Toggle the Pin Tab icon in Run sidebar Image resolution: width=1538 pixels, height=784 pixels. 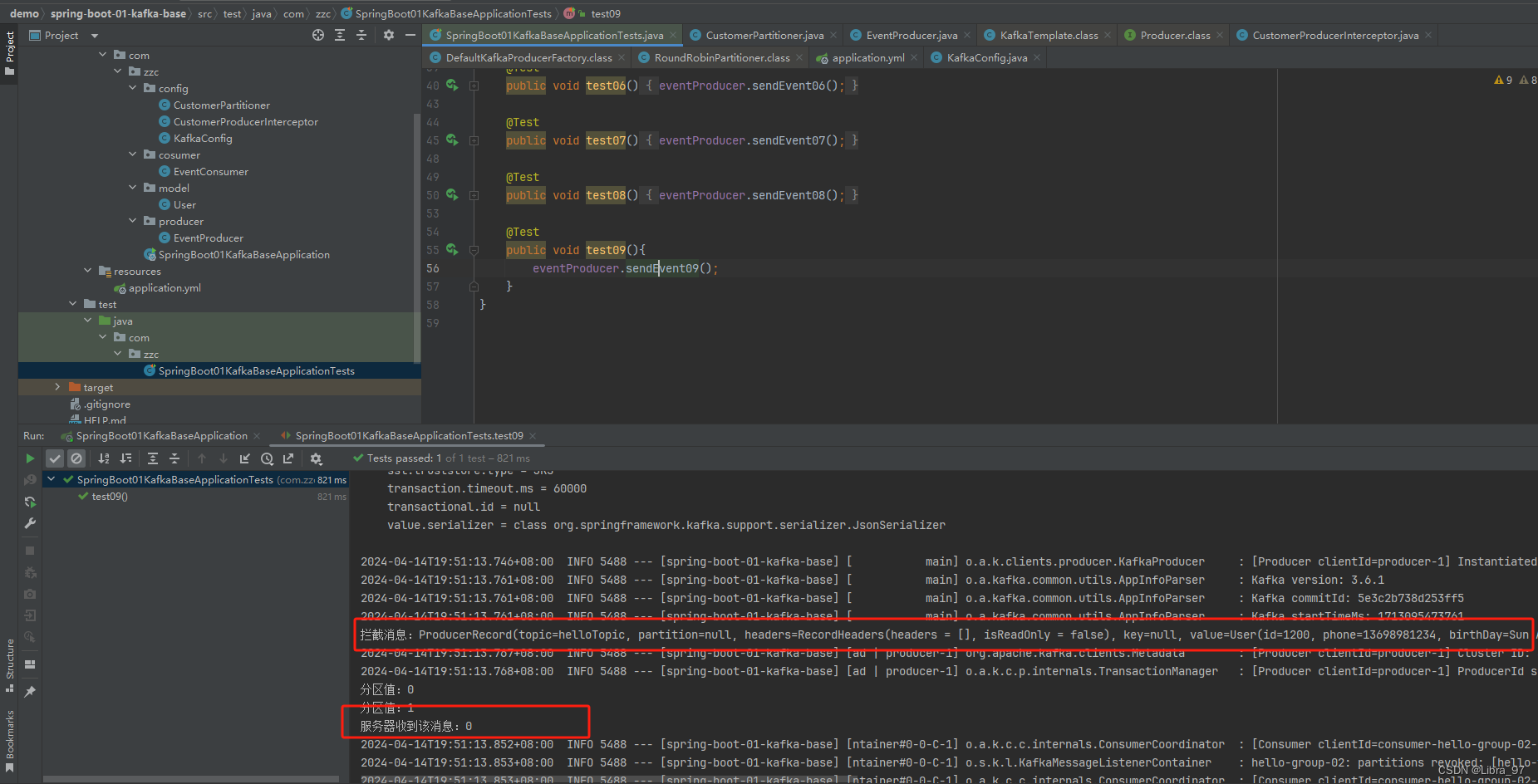pos(30,691)
